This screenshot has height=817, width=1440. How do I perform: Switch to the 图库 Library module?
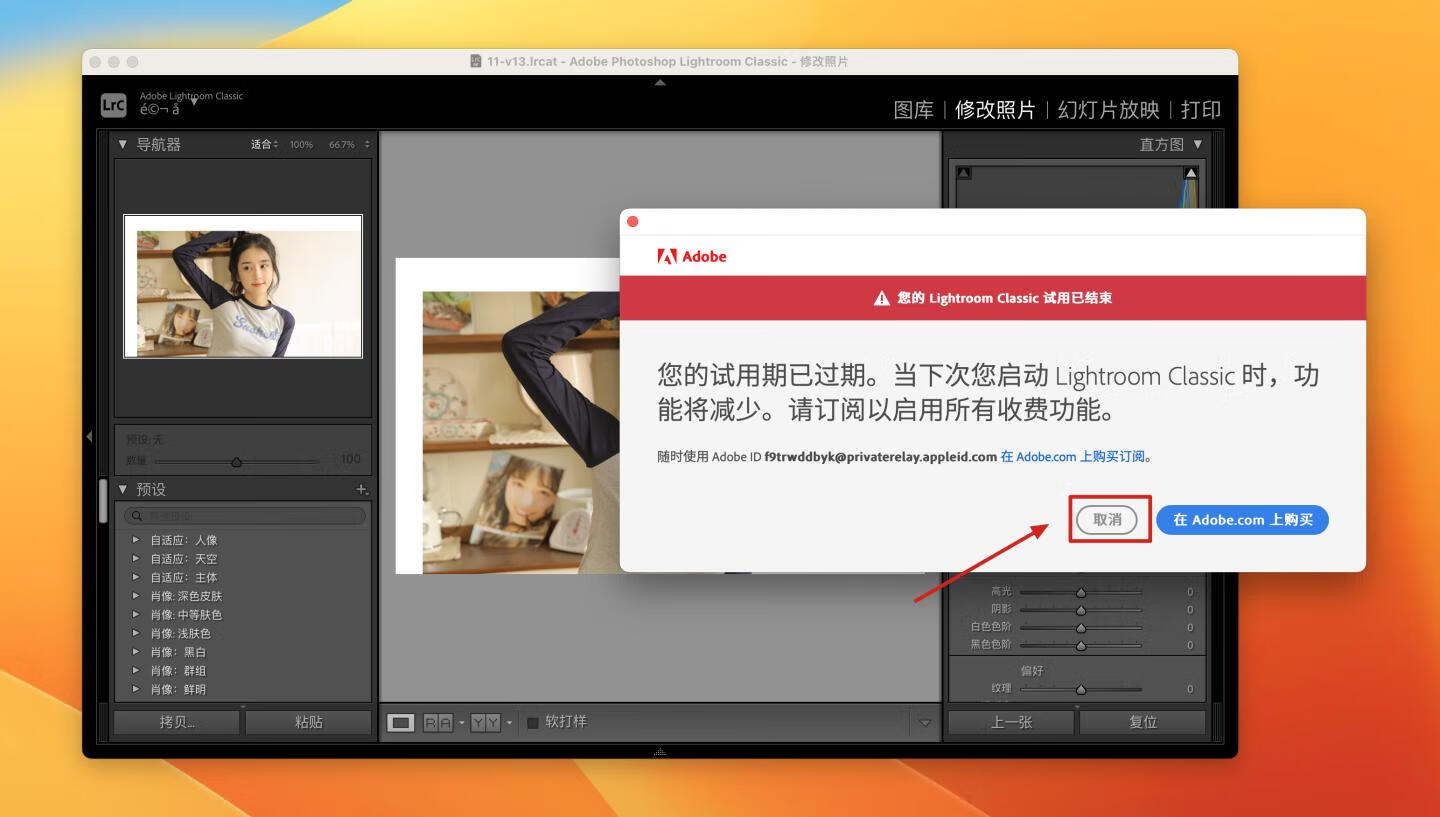(913, 110)
